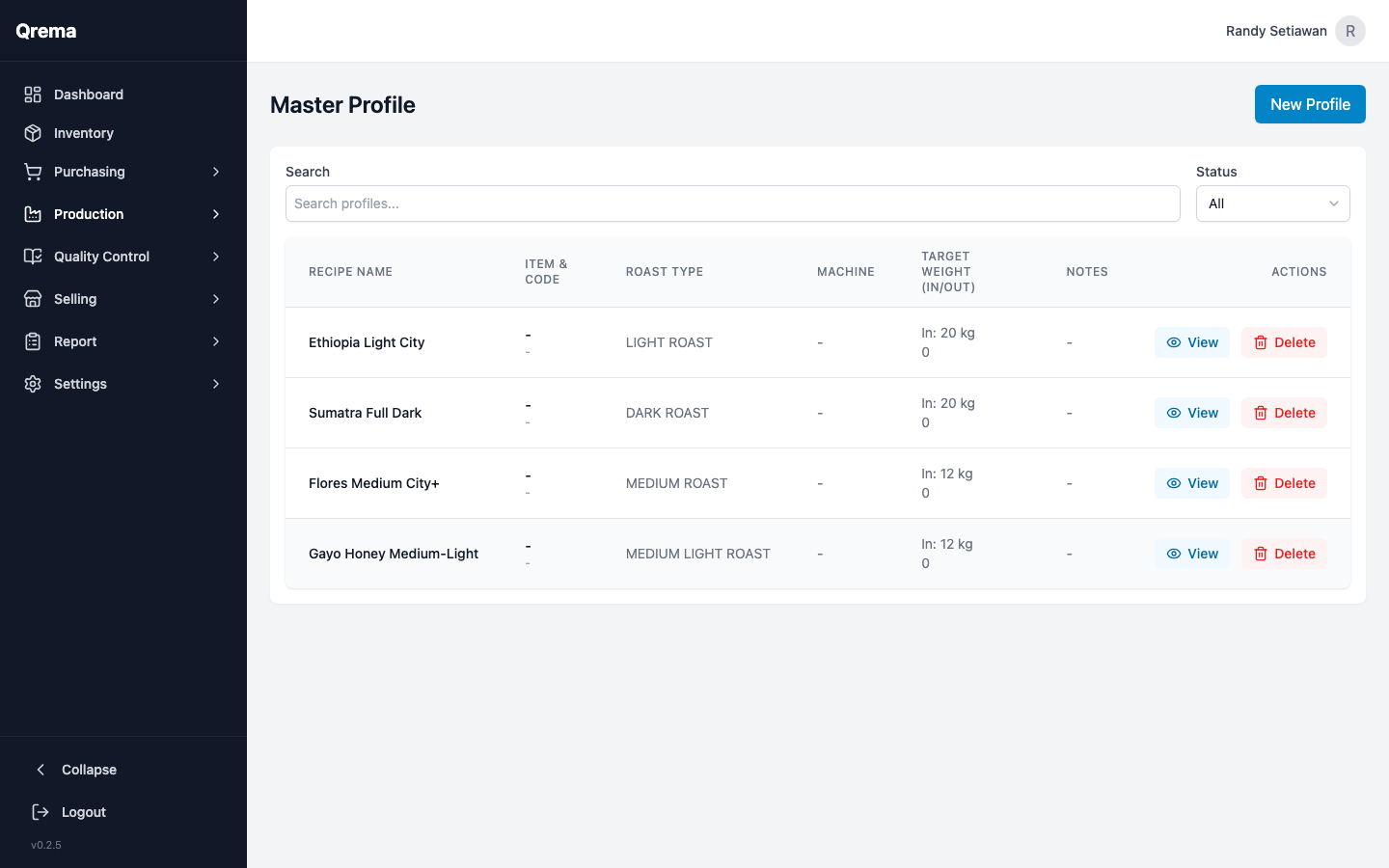Screen dimensions: 1389x868
Task: Click the New Profile button
Action: click(x=1310, y=104)
